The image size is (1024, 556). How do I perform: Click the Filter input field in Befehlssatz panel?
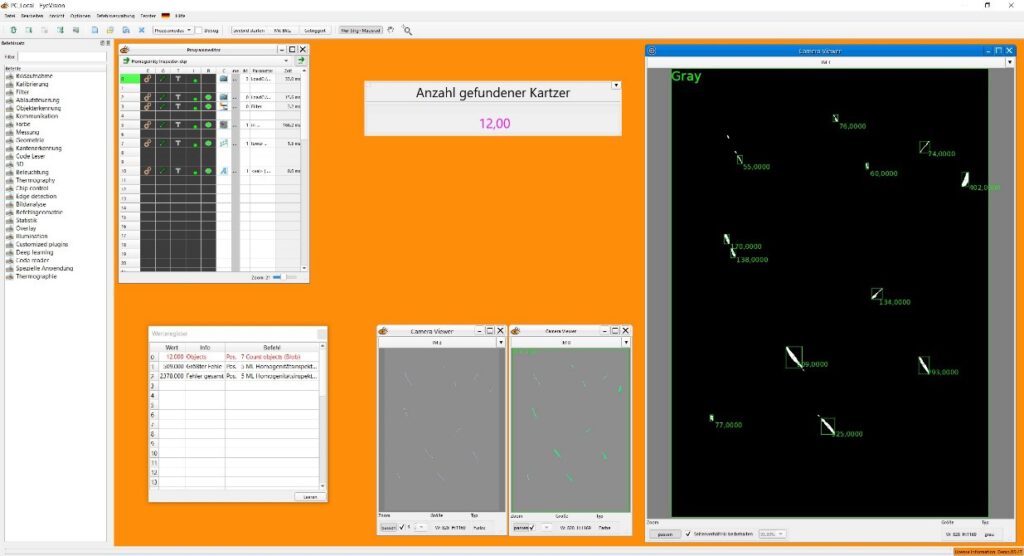[x=61, y=57]
